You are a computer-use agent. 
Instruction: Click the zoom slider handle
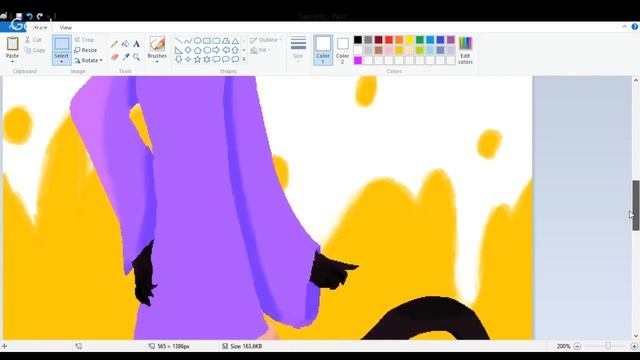coord(608,346)
